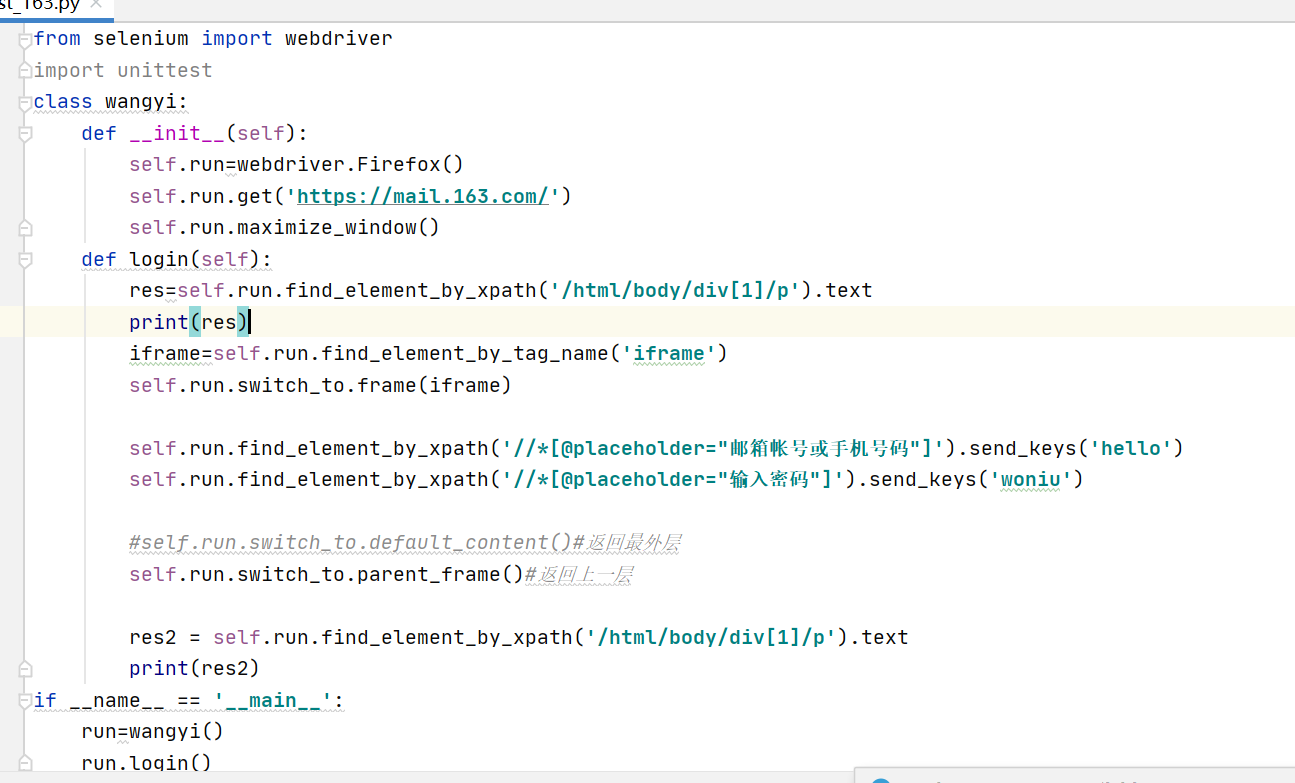Click fold end marker at print(res2) line
This screenshot has width=1295, height=783.
click(25, 669)
